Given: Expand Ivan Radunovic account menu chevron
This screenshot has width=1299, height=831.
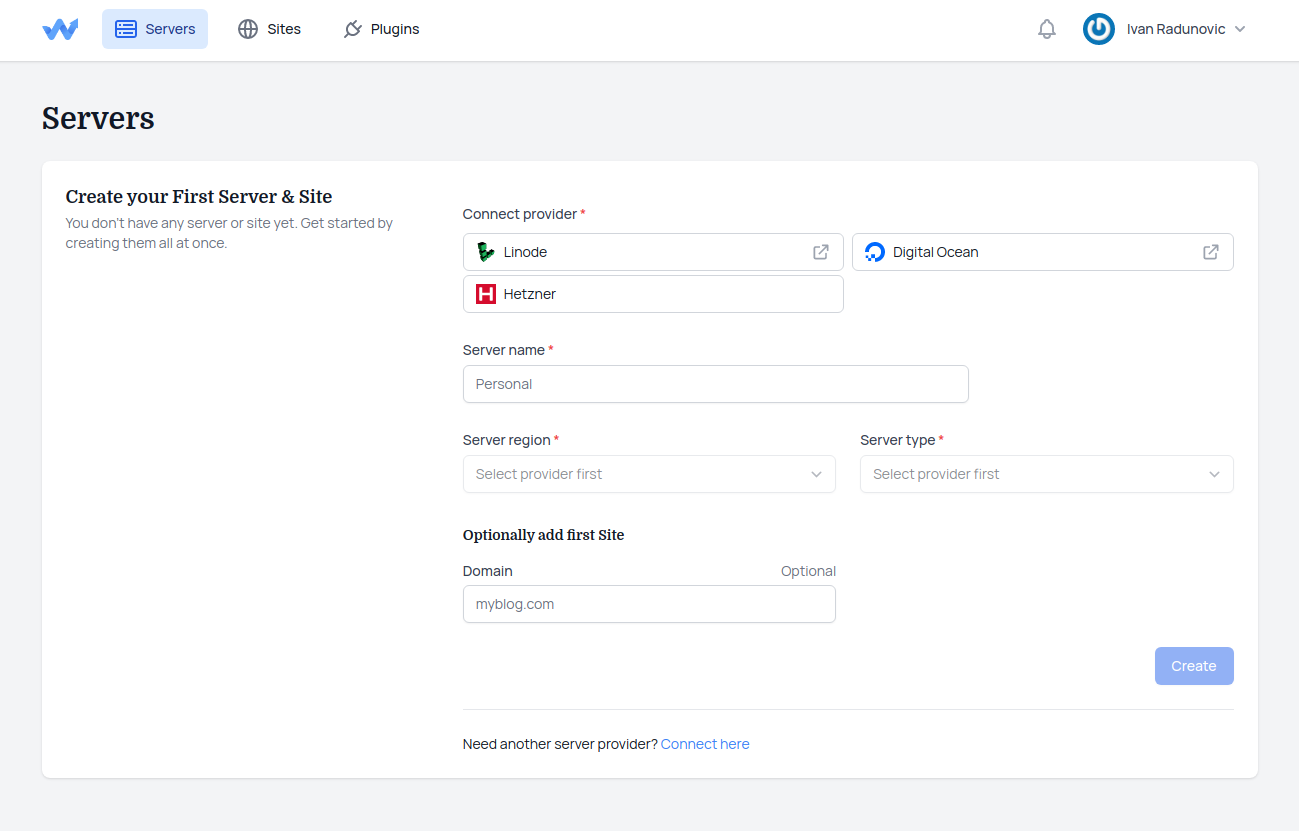Looking at the screenshot, I should [x=1240, y=29].
